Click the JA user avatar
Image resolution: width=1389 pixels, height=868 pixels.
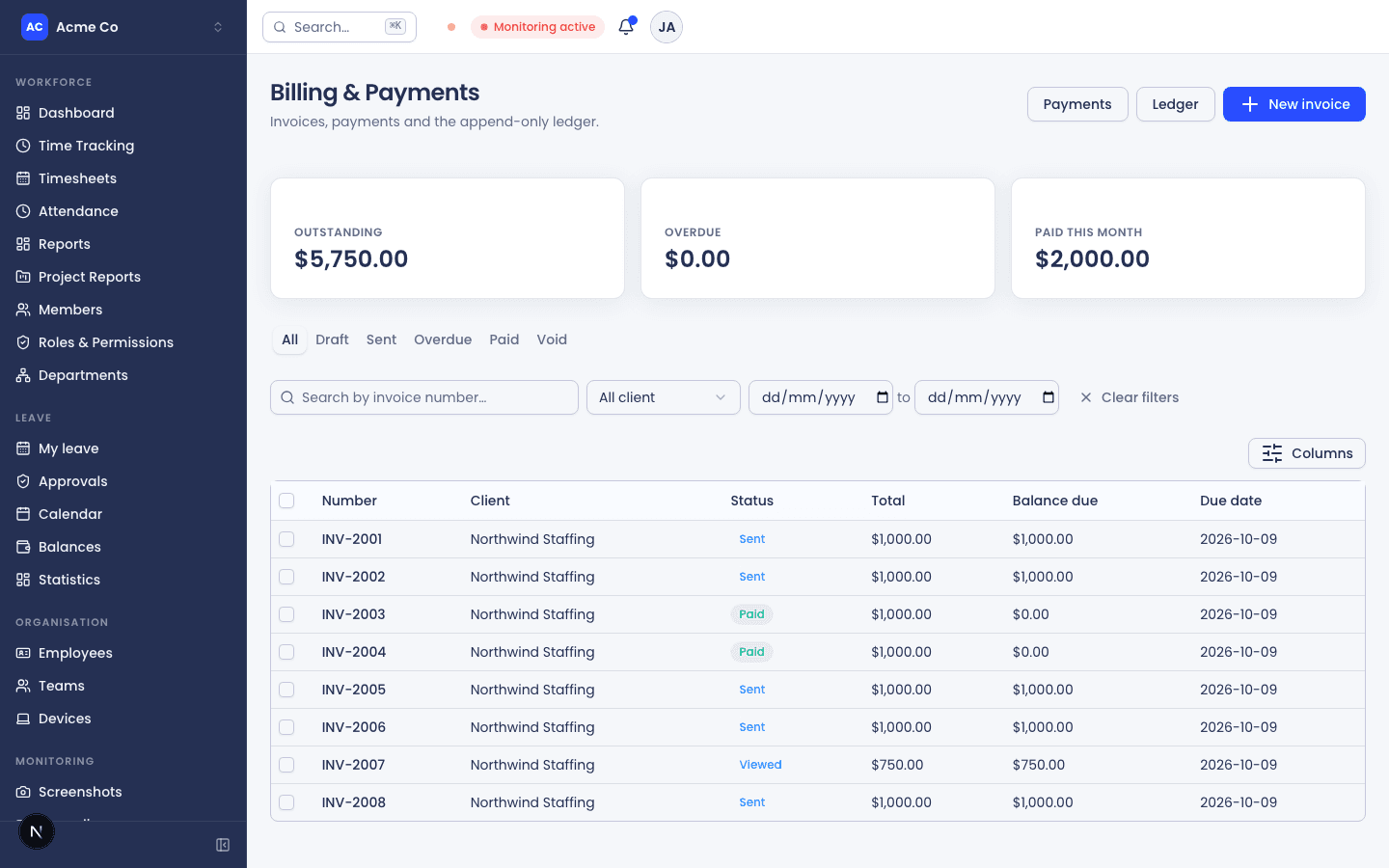[x=667, y=27]
